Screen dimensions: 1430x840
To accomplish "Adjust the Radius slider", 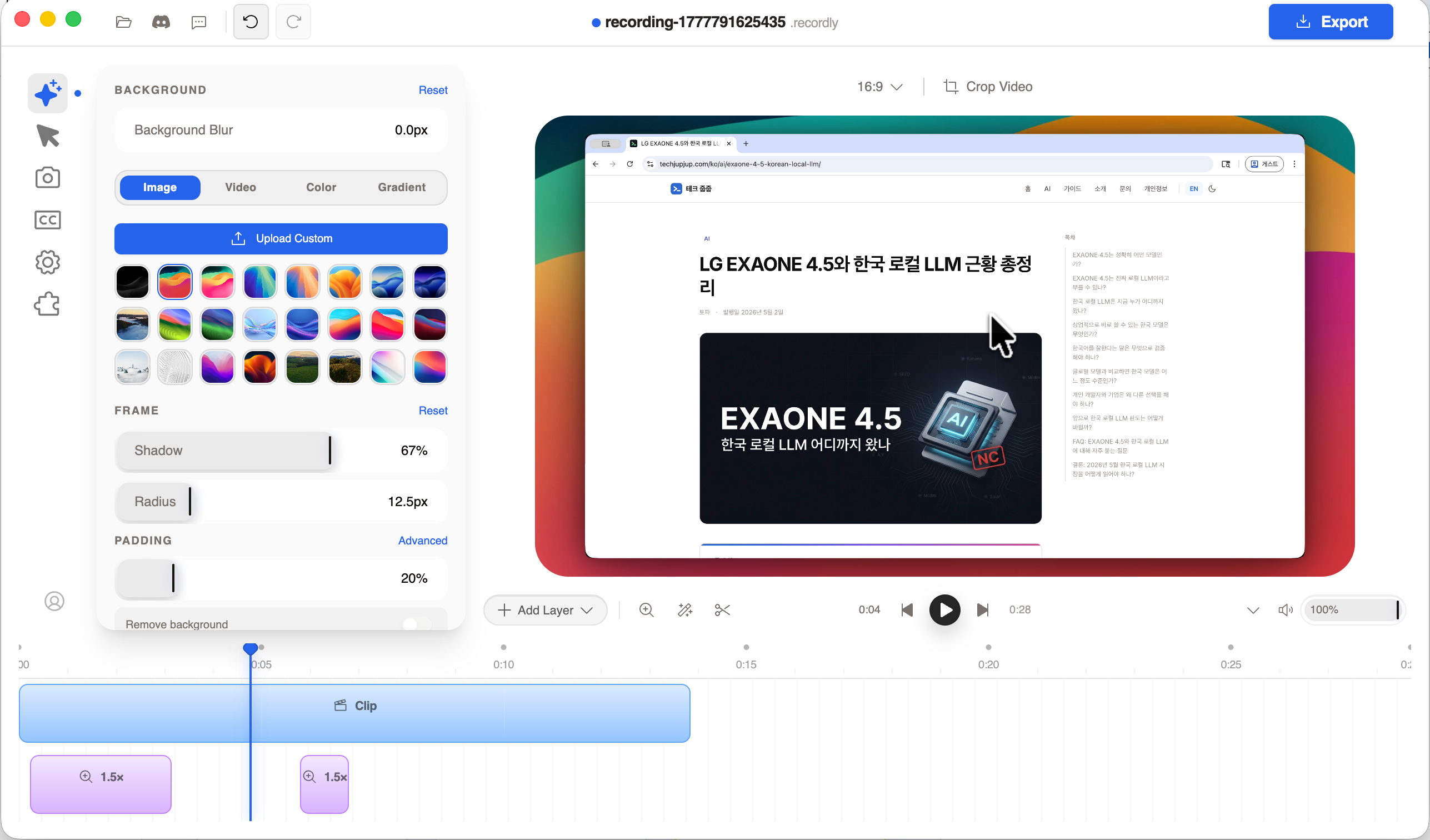I will pyautogui.click(x=281, y=502).
